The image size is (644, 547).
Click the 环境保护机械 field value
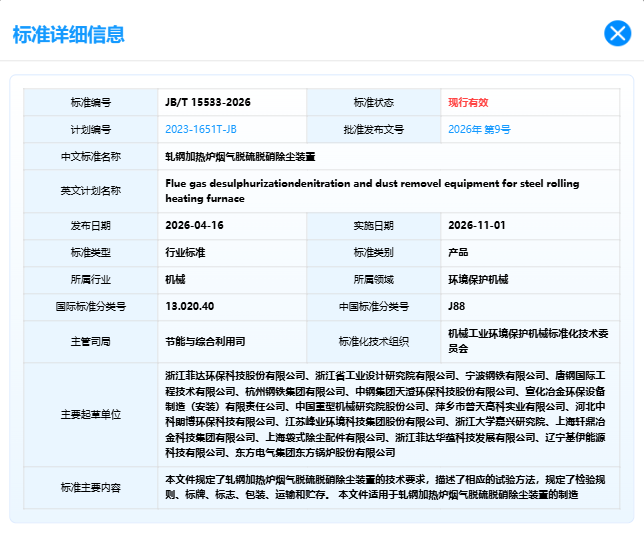[478, 280]
